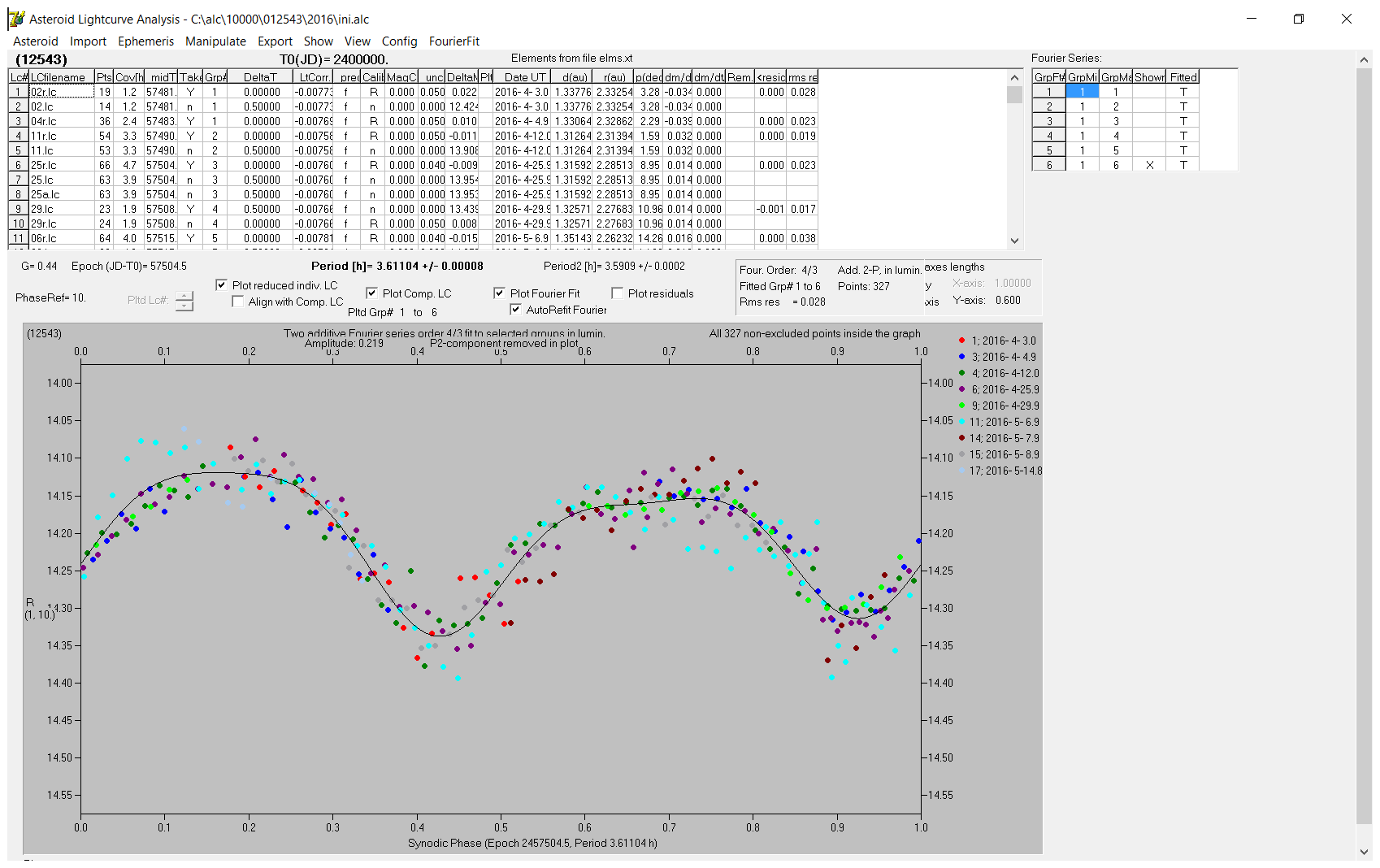Click the highlighted GrpMi cell in Fourier row 1
Image resolution: width=1380 pixels, height=868 pixels.
[x=1082, y=92]
